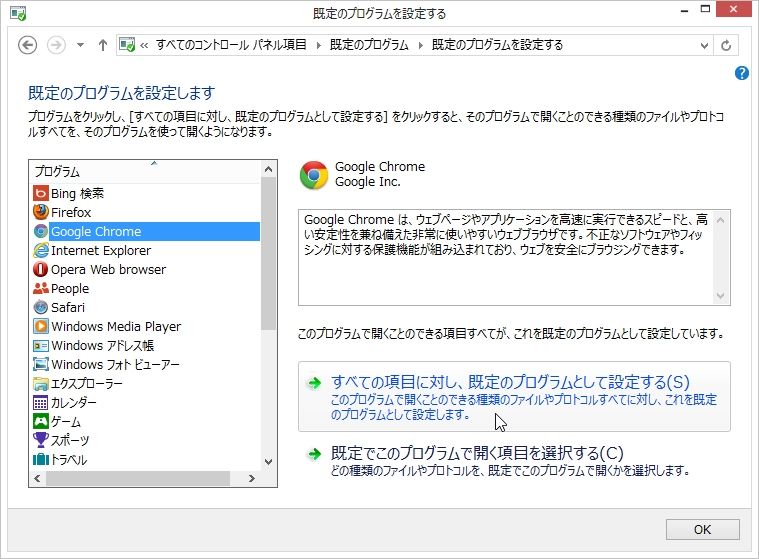
Task: Select the Firefox icon in the list
Action: (41, 212)
